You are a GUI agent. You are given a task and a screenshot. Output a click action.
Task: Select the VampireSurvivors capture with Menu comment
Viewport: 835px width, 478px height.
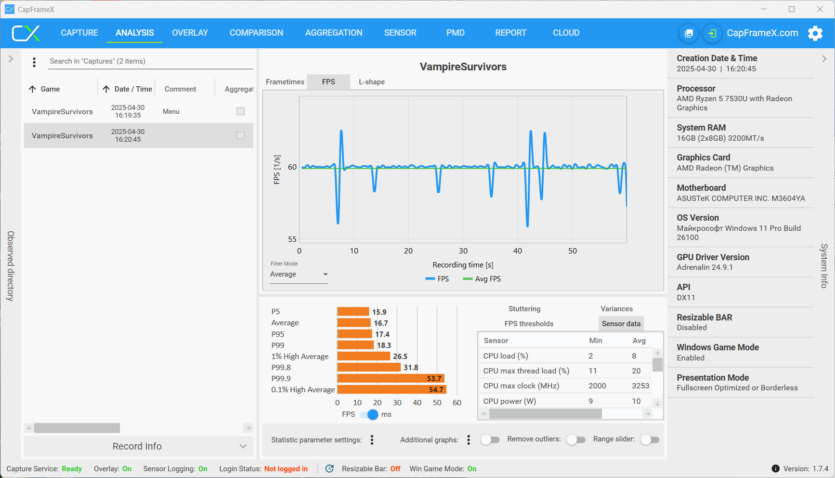coord(138,111)
